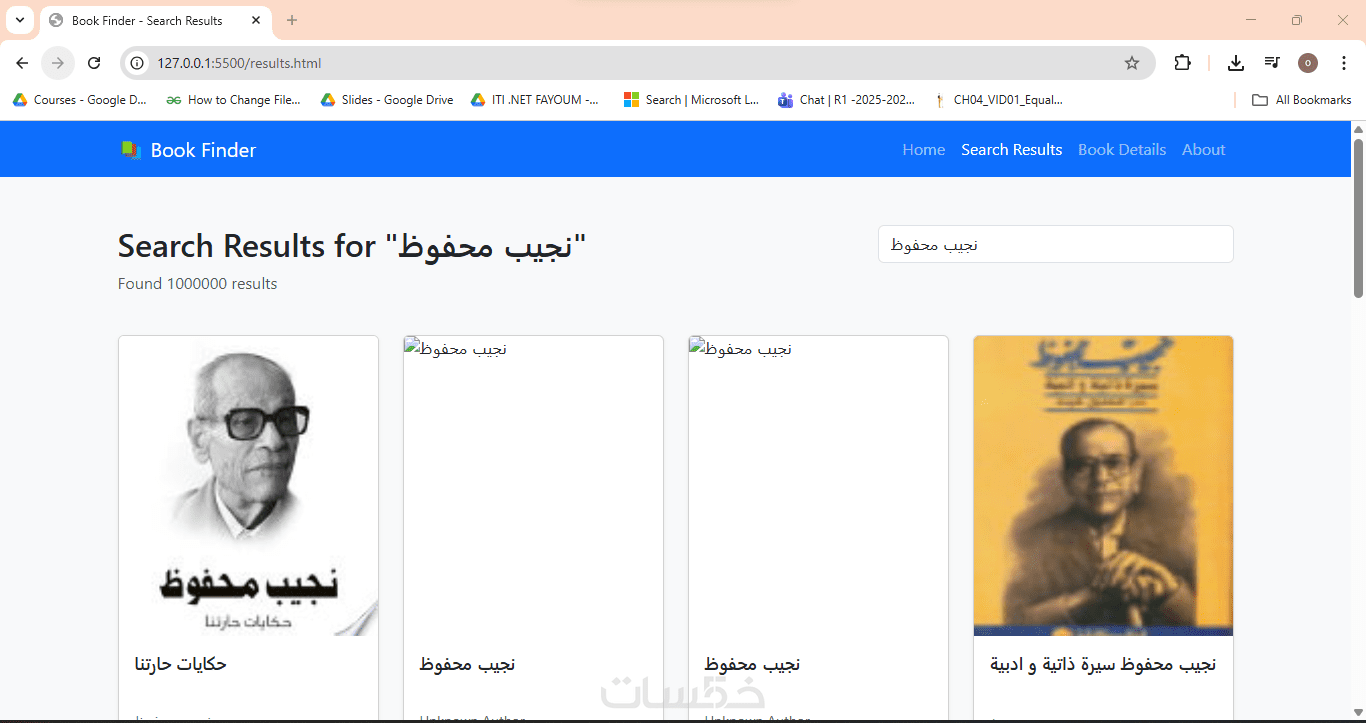The image size is (1366, 723).
Task: Open the profile avatar menu
Action: click(1308, 63)
